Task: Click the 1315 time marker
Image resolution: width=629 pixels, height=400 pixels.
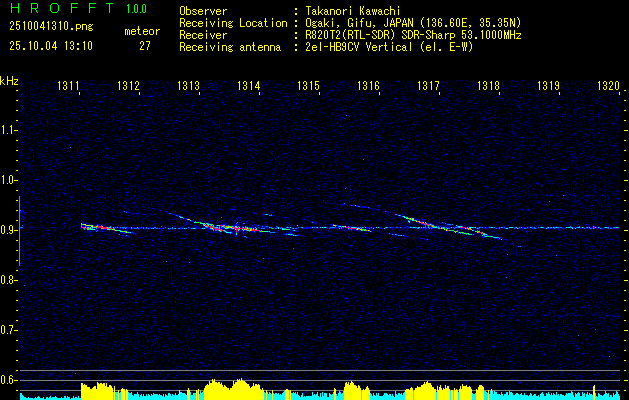Action: pyautogui.click(x=308, y=86)
